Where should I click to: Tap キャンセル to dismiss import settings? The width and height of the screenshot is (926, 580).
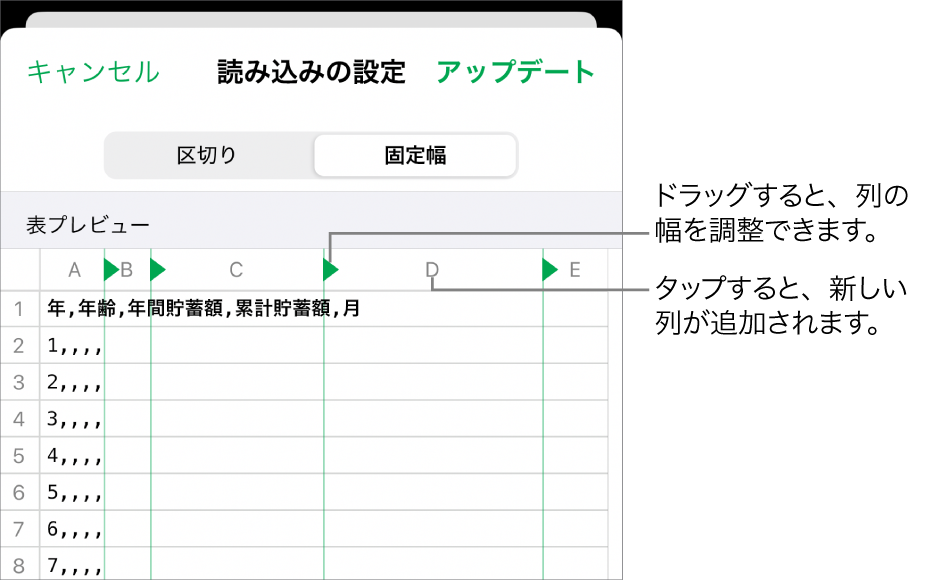click(93, 72)
